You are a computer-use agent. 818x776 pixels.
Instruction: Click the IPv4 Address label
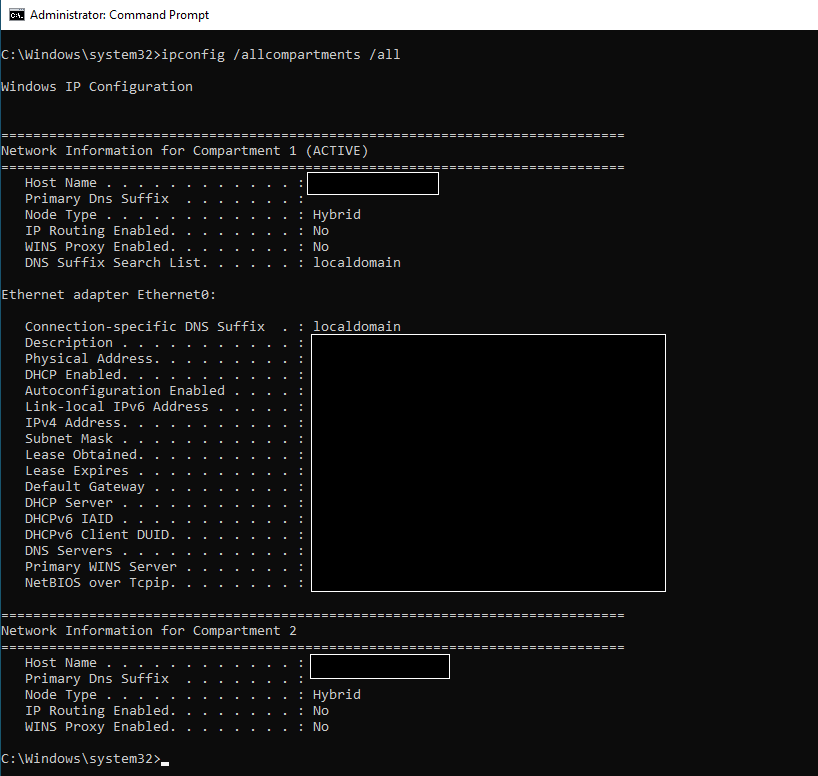(x=73, y=423)
